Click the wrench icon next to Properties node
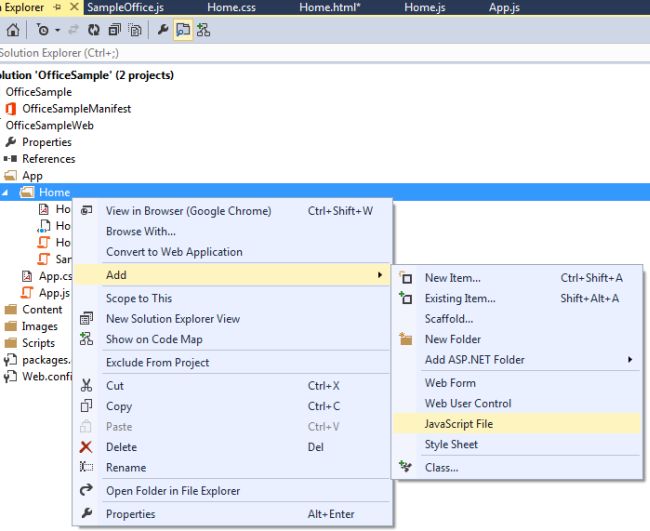The width and height of the screenshot is (650, 531). (10, 142)
